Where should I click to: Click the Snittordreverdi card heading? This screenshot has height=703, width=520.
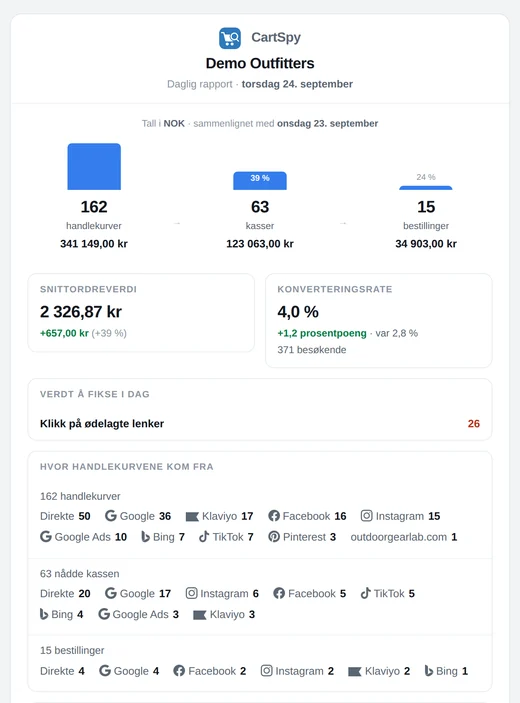click(x=88, y=289)
